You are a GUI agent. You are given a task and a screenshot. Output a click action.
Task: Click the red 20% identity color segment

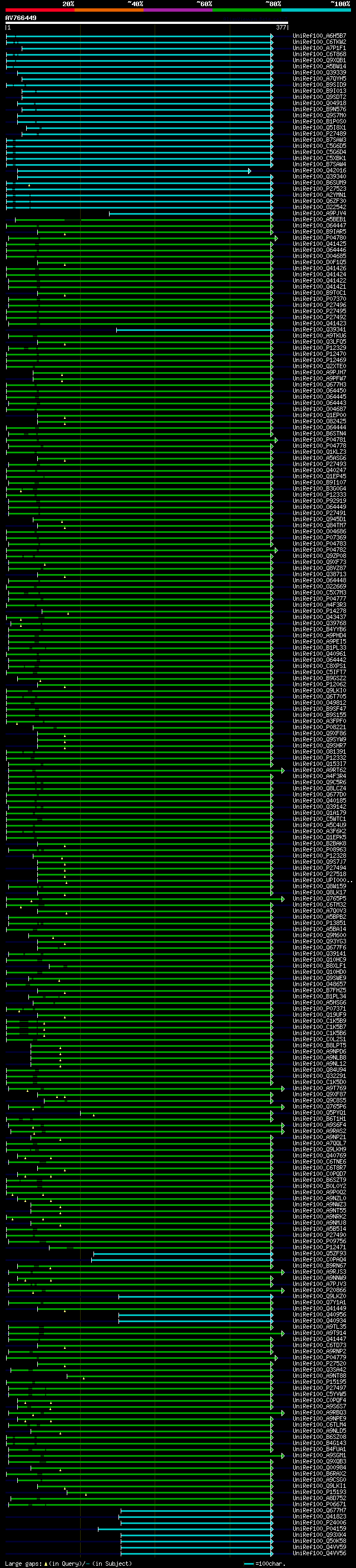pos(39,10)
